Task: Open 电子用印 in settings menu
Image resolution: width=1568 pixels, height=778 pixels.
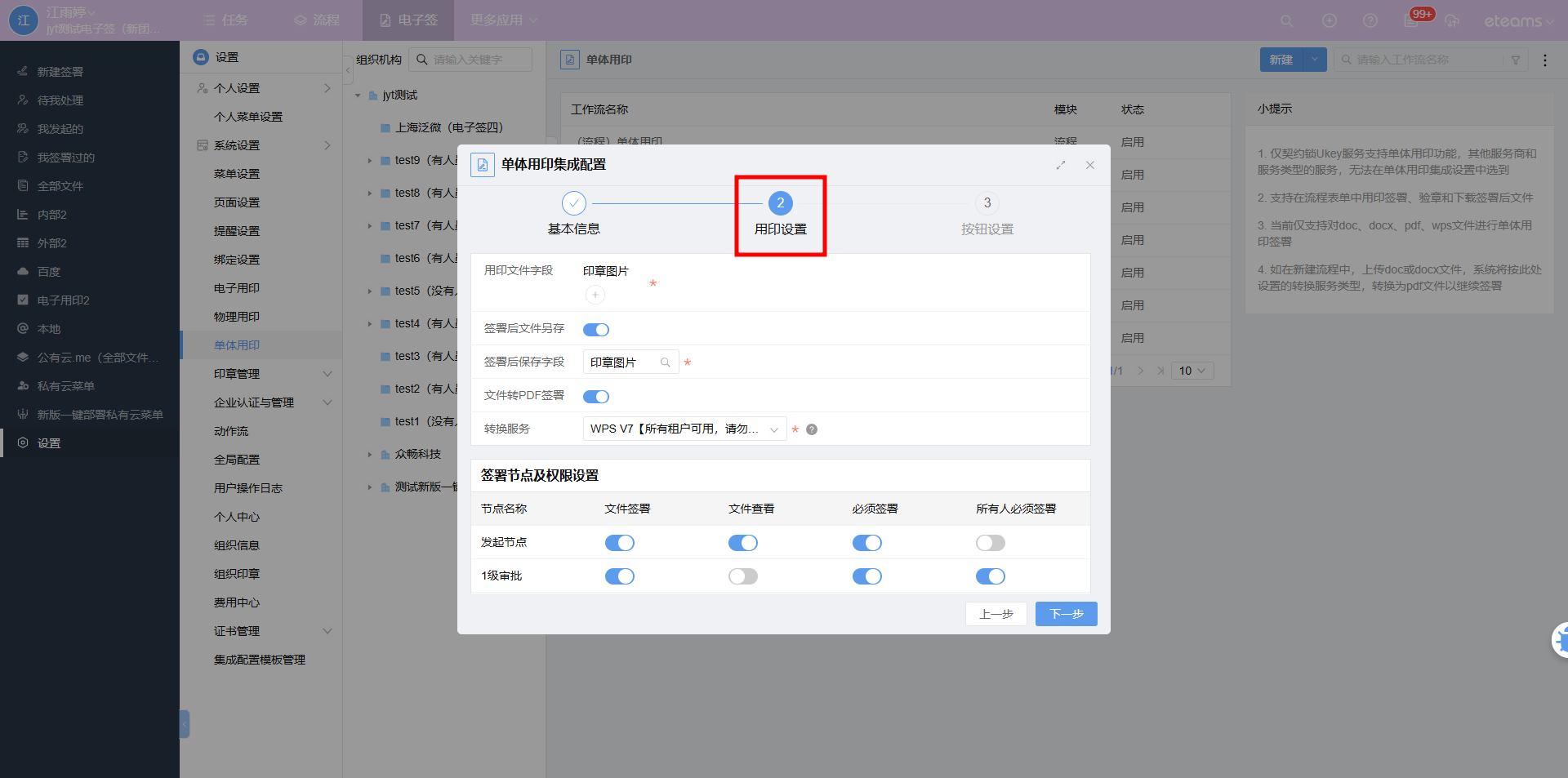Action: click(x=237, y=288)
